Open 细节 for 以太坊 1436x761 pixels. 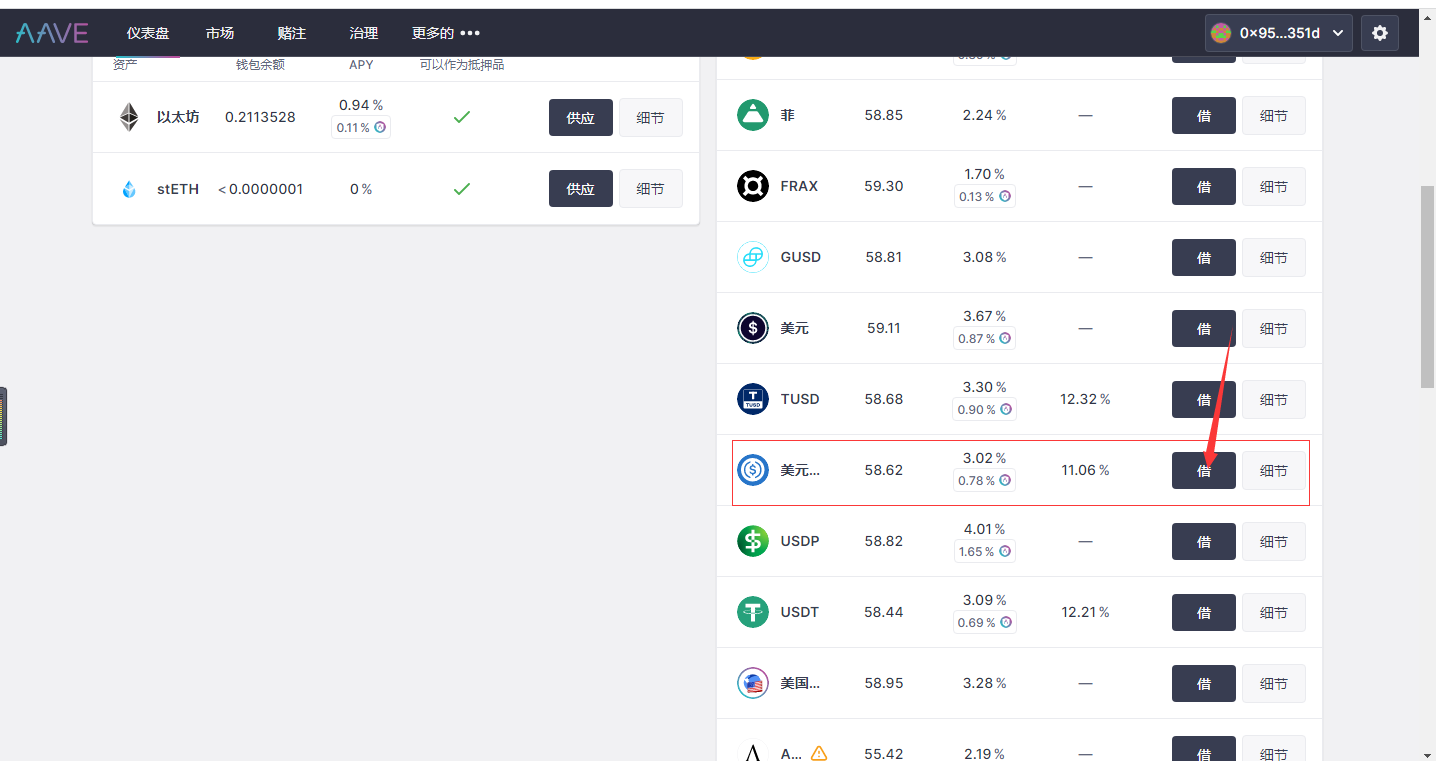(651, 117)
